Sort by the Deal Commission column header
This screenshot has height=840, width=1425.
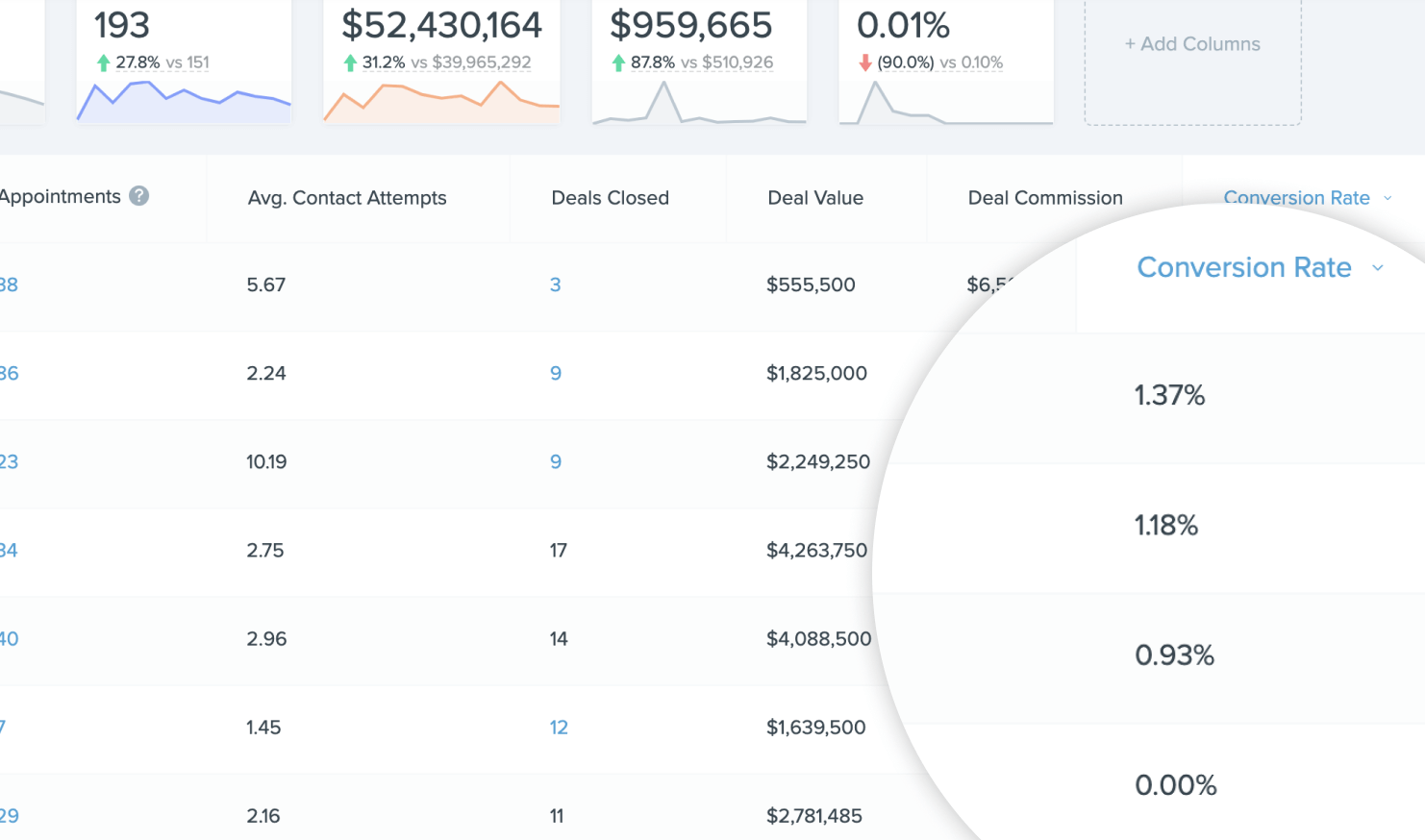1045,198
